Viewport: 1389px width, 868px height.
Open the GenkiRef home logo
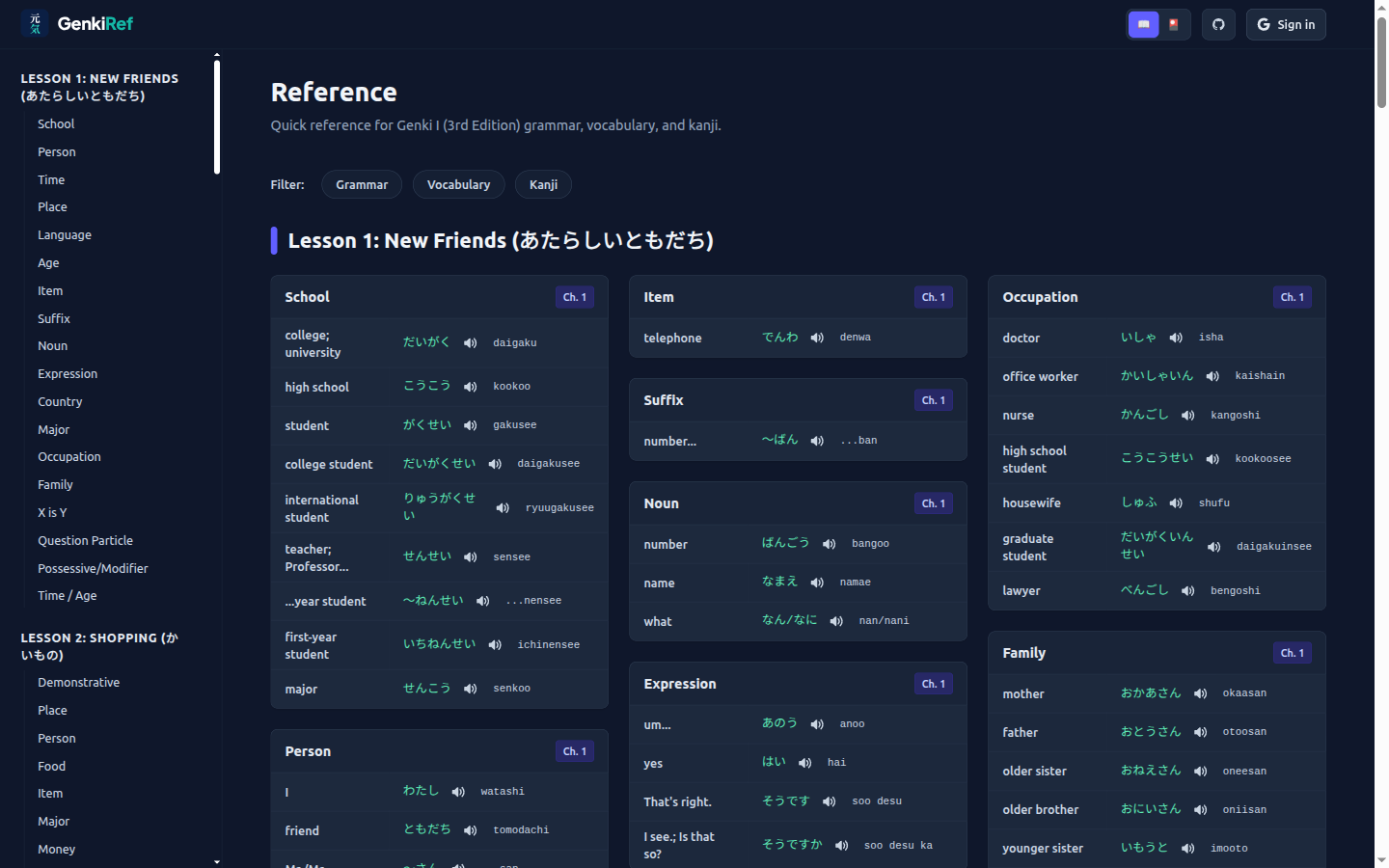tap(77, 24)
